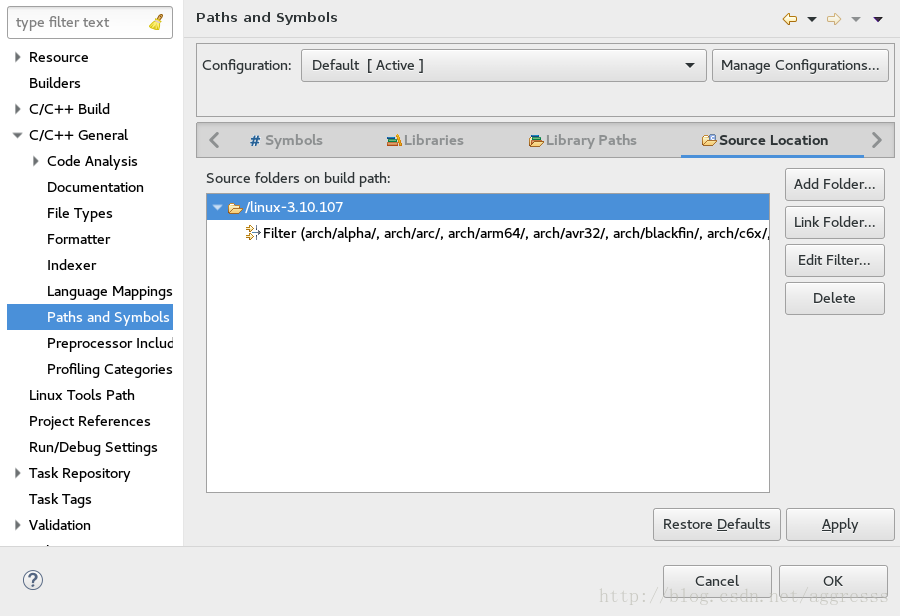This screenshot has height=616, width=900.
Task: Click the Apply button
Action: pyautogui.click(x=840, y=524)
